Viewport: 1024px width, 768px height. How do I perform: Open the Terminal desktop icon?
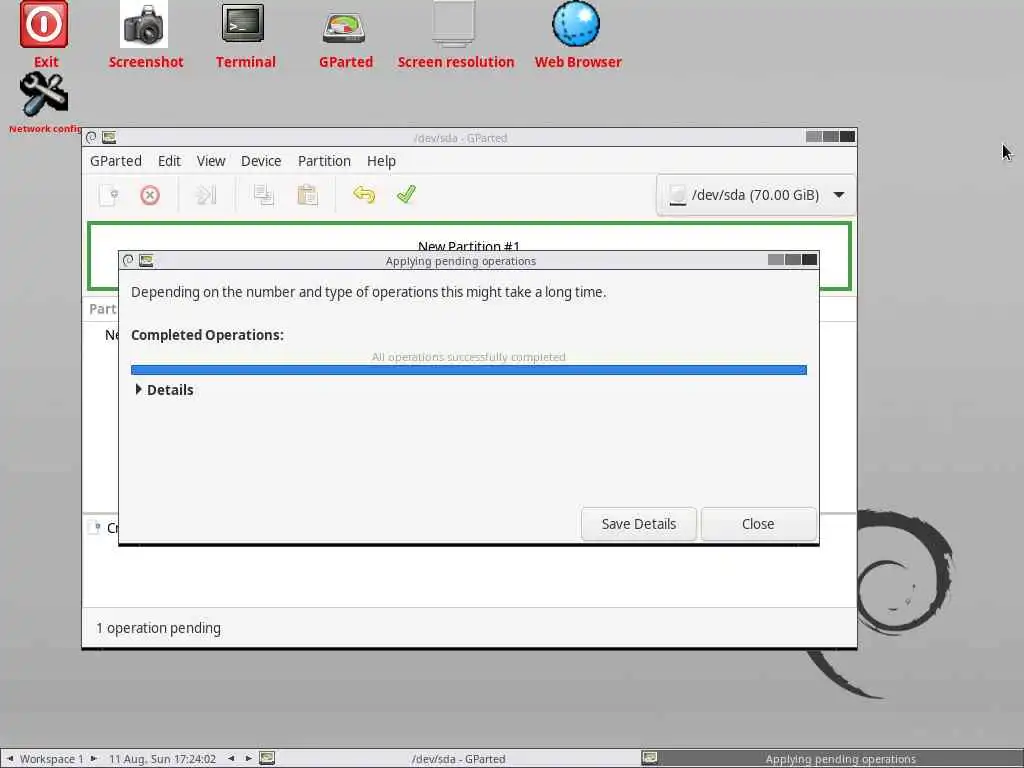(x=243, y=26)
